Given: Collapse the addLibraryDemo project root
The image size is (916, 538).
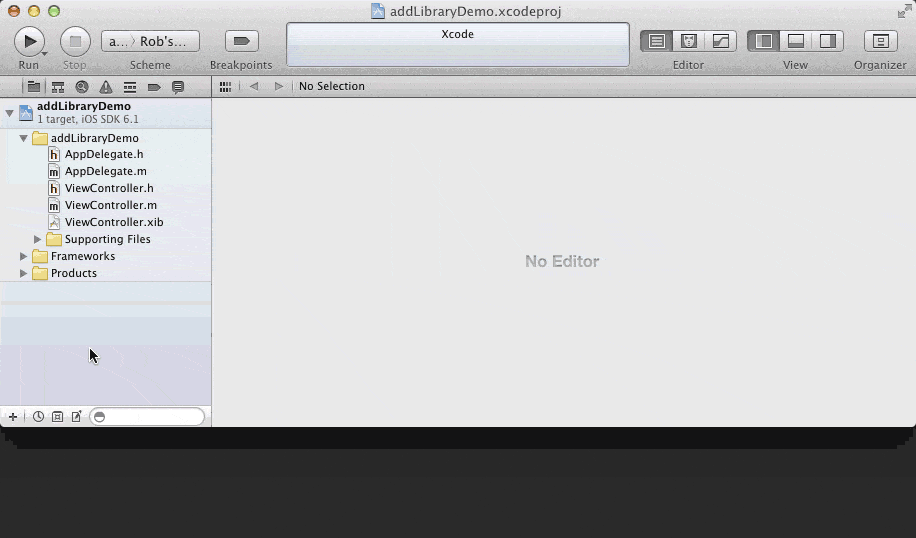Looking at the screenshot, I should (9, 113).
